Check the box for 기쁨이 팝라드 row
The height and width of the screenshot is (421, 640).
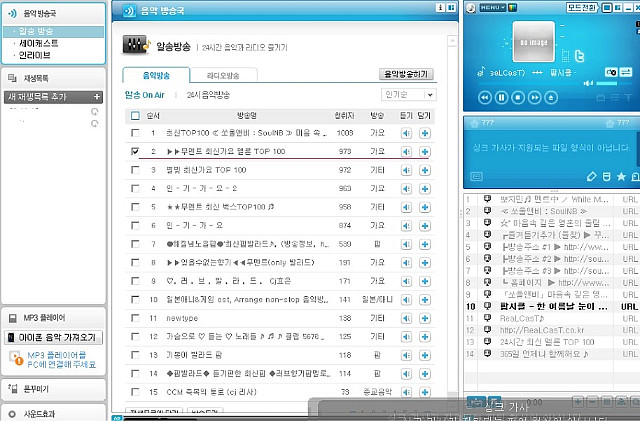(135, 355)
